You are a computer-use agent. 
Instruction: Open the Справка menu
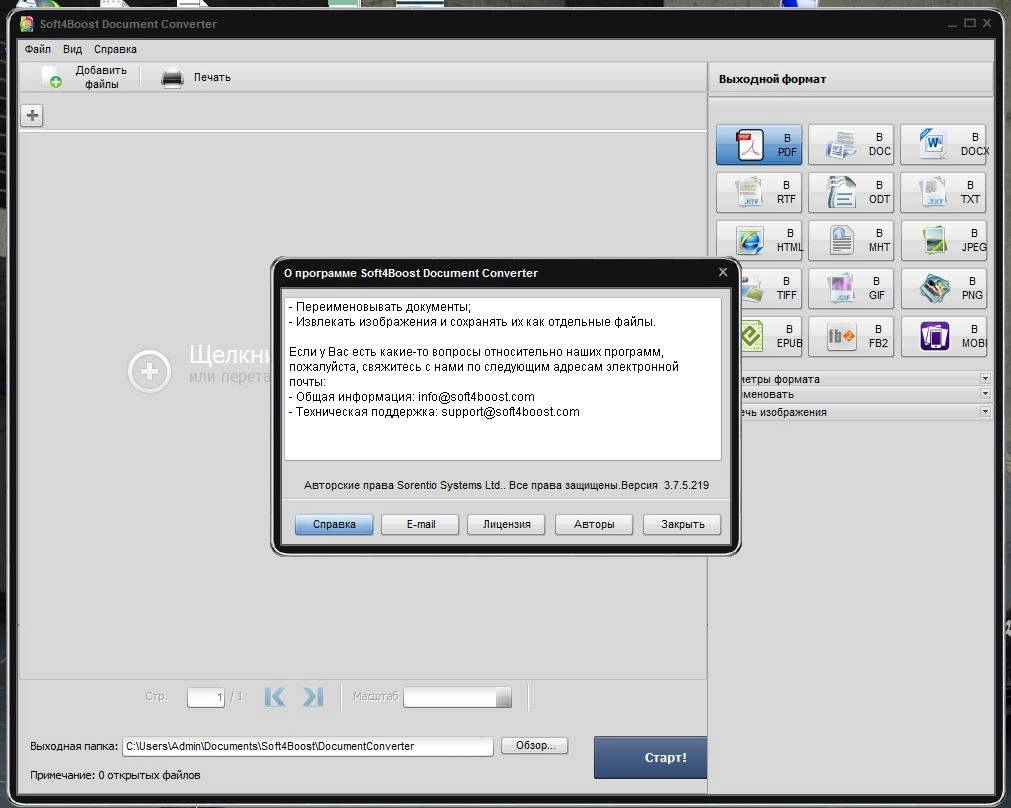coord(115,49)
